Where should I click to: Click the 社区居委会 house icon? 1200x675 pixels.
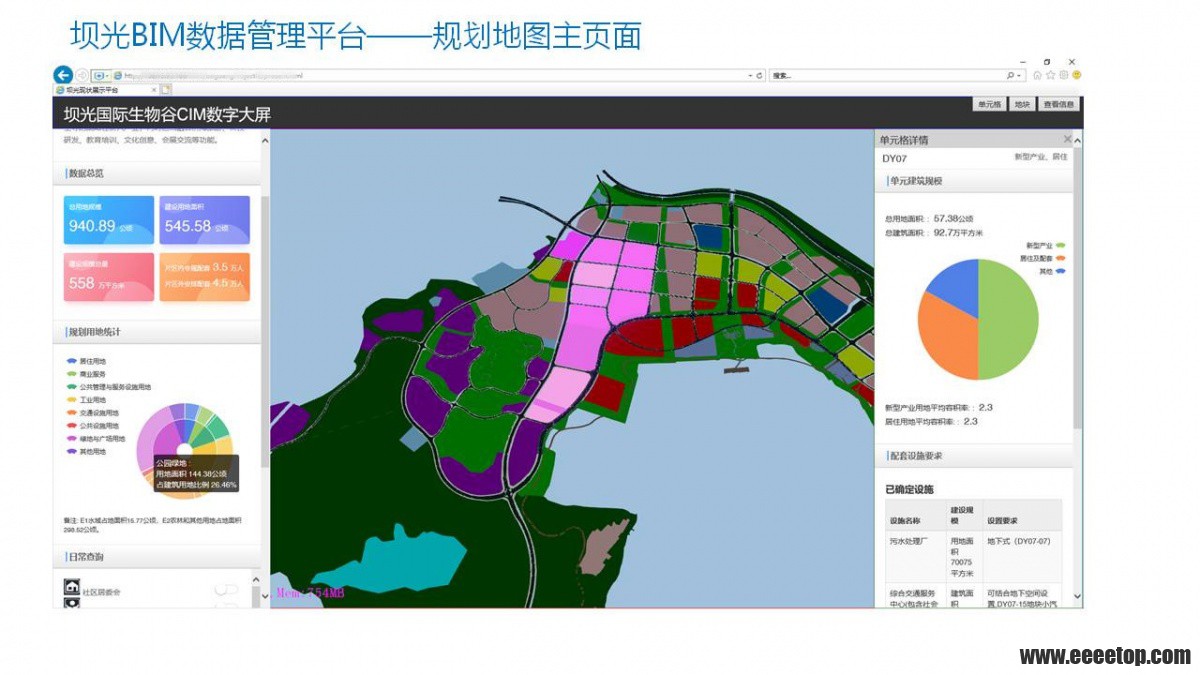click(72, 587)
